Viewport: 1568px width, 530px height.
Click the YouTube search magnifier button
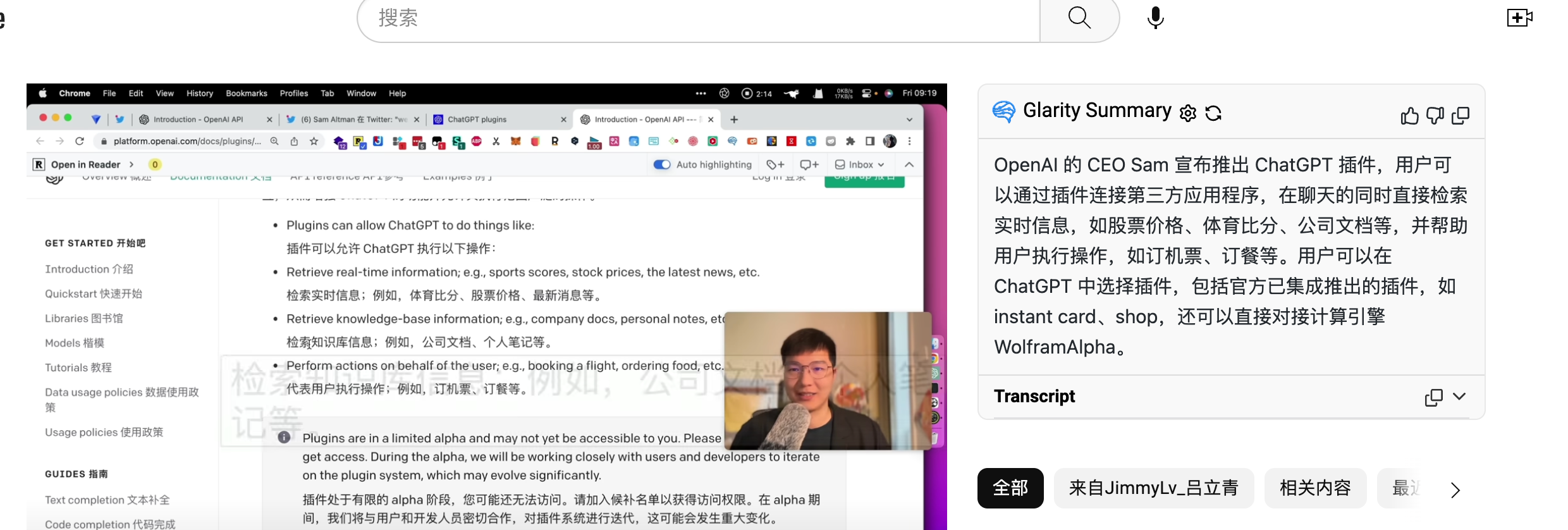point(1079,18)
